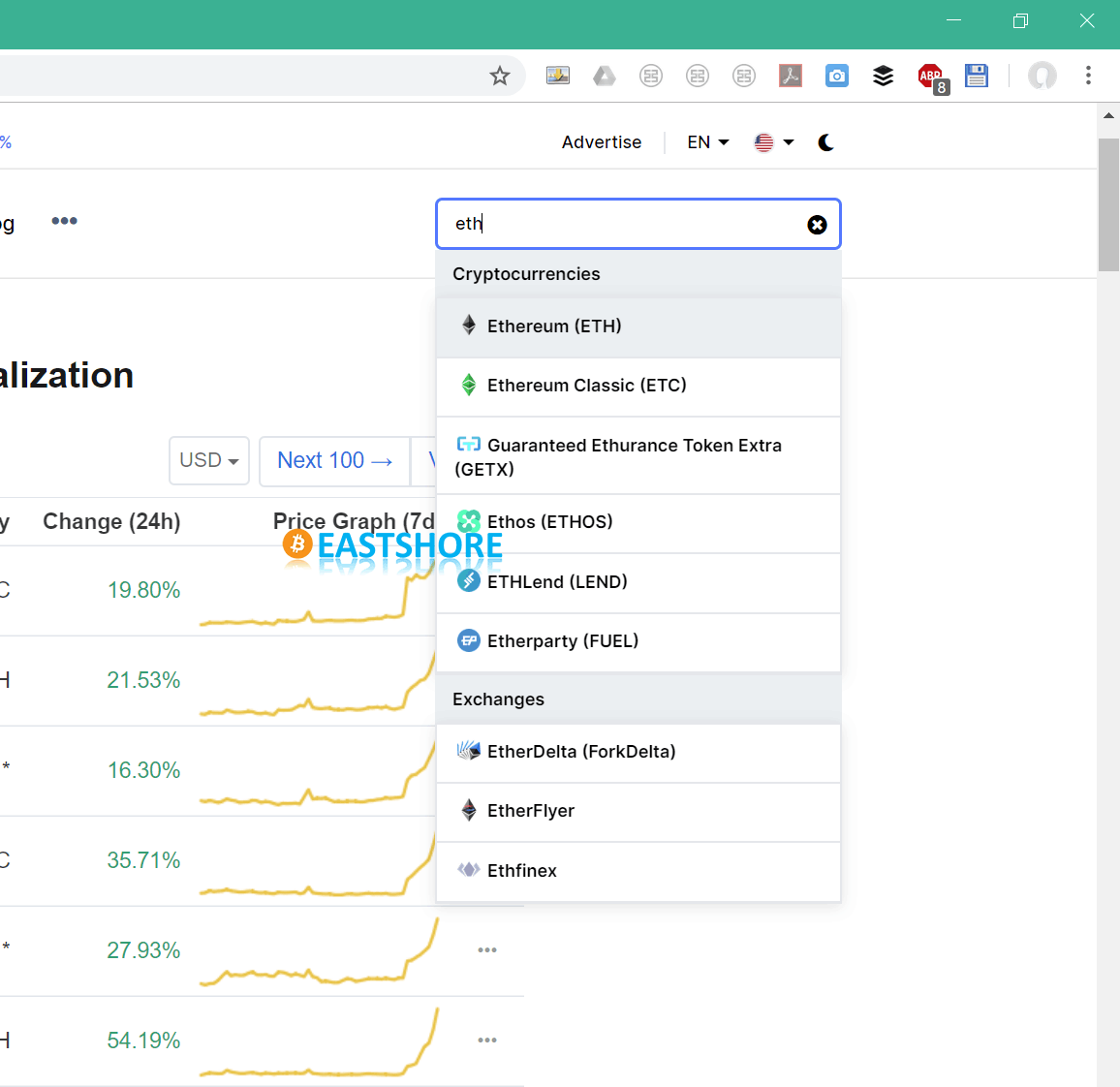Open the Adblock Plus extension icon

[931, 78]
